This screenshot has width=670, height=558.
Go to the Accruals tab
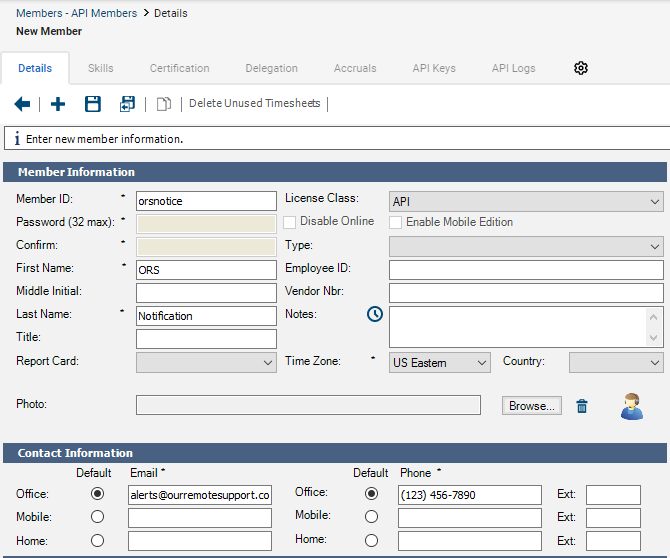click(x=355, y=68)
